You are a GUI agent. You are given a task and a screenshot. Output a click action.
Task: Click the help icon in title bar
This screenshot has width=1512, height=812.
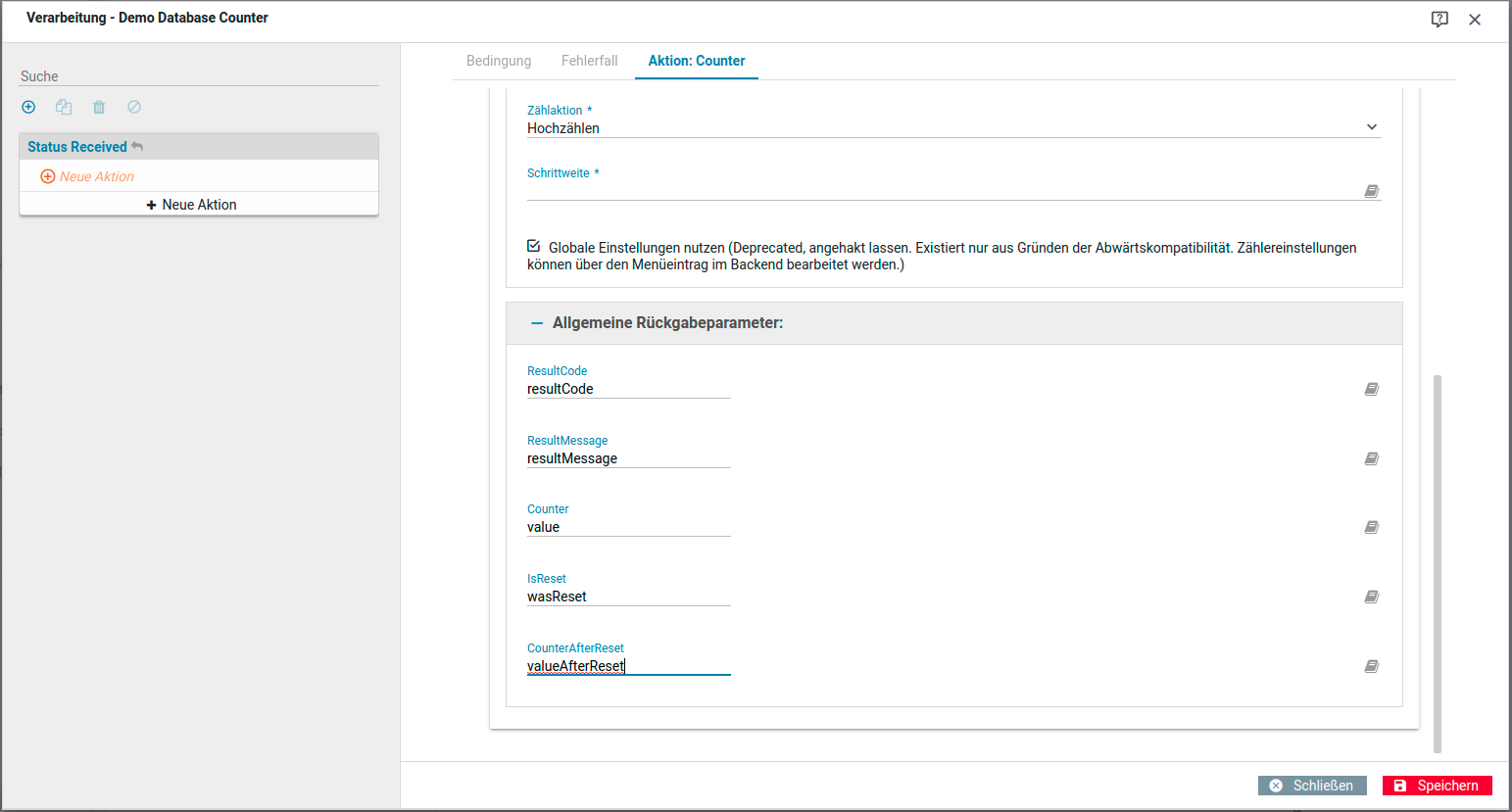coord(1439,20)
